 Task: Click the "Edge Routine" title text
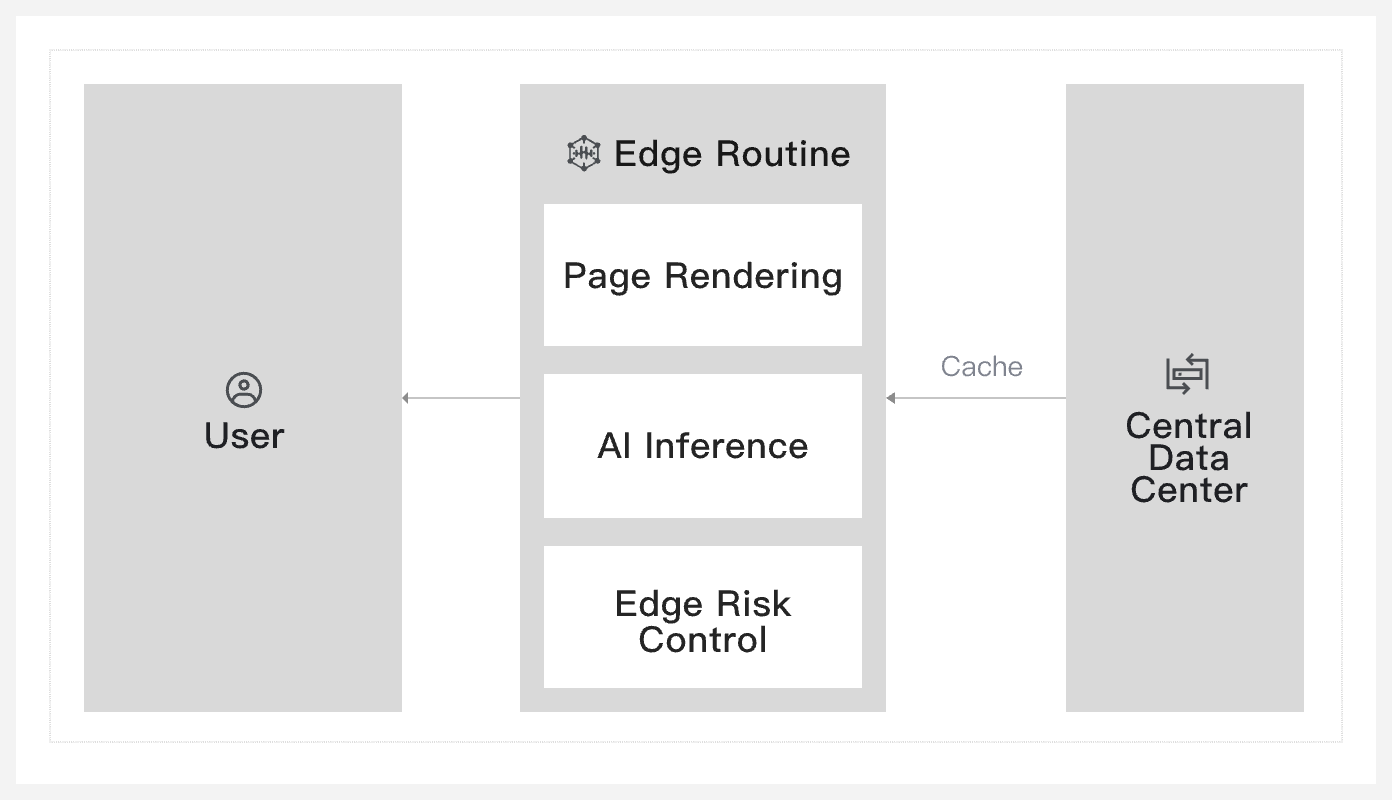pos(732,154)
